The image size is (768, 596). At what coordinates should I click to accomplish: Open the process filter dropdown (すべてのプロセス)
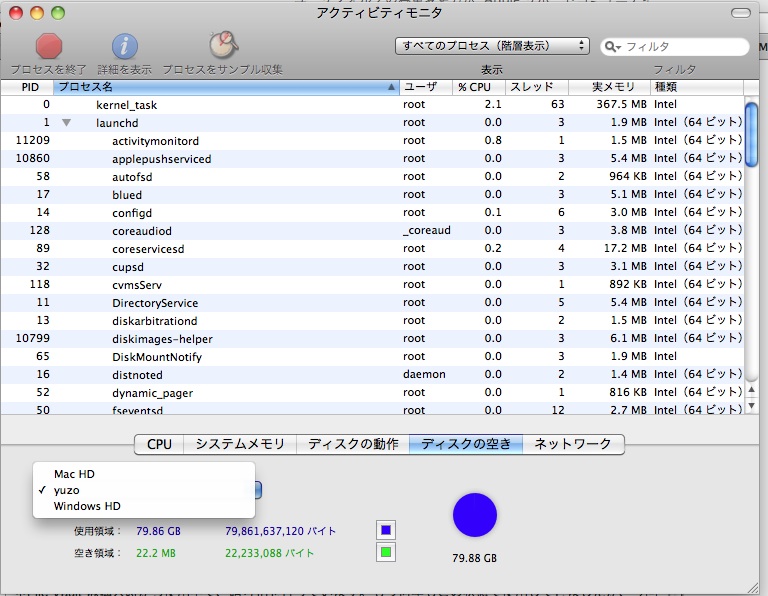tap(493, 46)
